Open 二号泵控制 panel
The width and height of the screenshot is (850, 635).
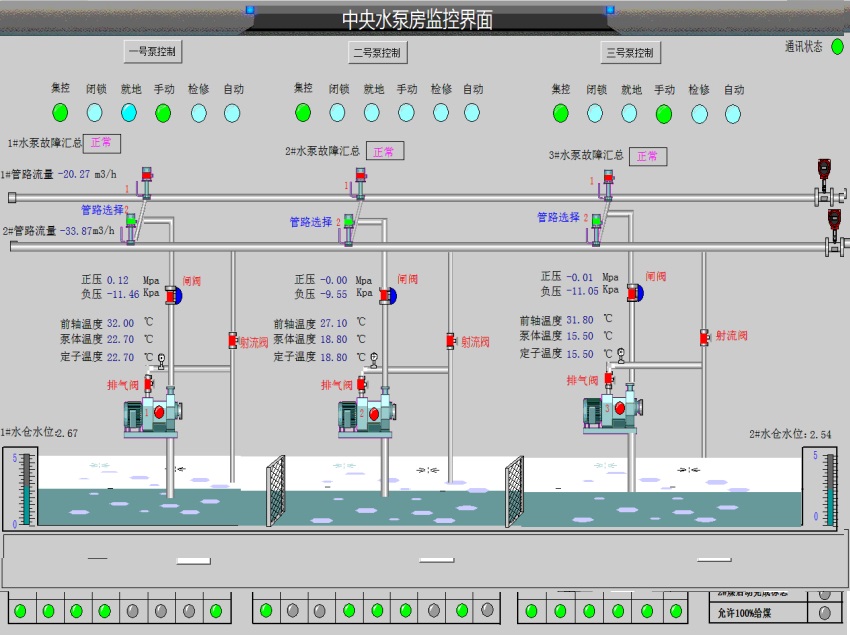coord(377,52)
